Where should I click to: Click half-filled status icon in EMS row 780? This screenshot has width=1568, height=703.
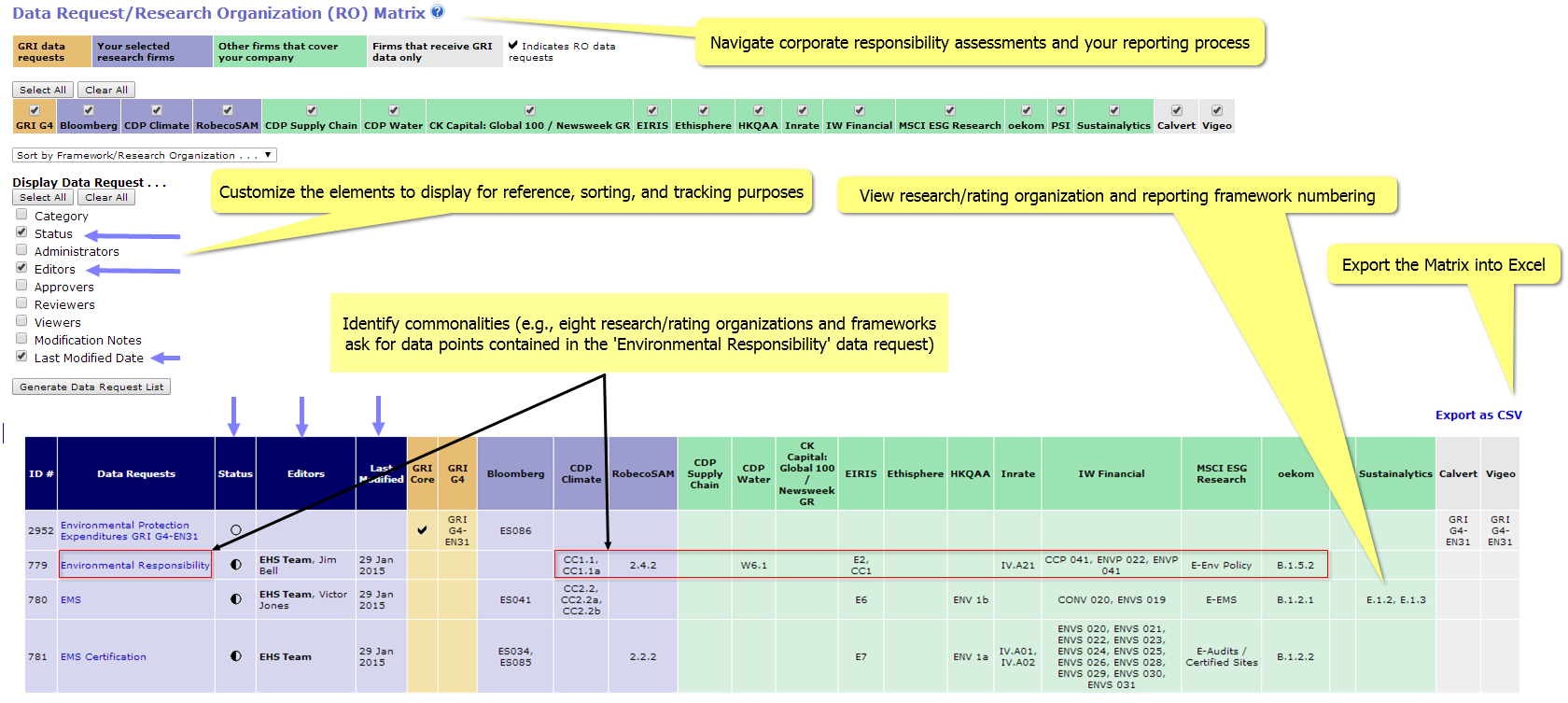tap(235, 599)
